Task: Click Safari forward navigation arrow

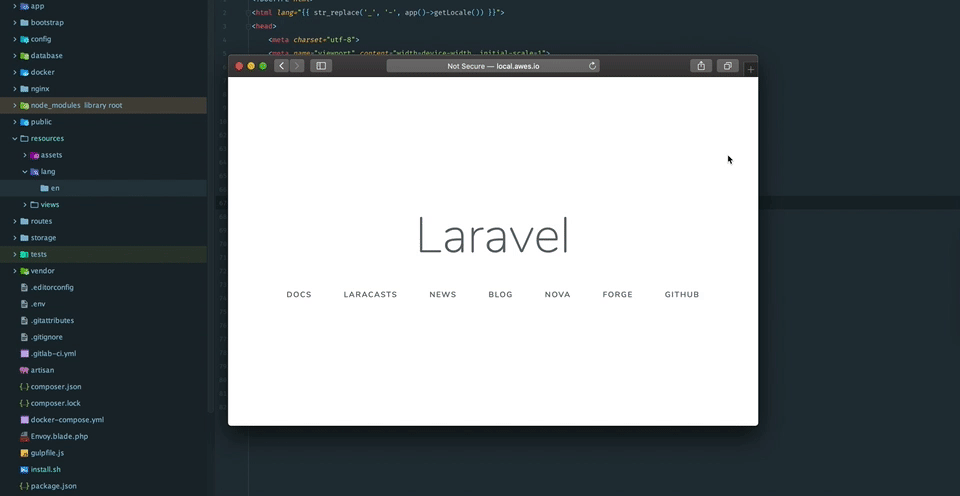Action: tap(297, 66)
